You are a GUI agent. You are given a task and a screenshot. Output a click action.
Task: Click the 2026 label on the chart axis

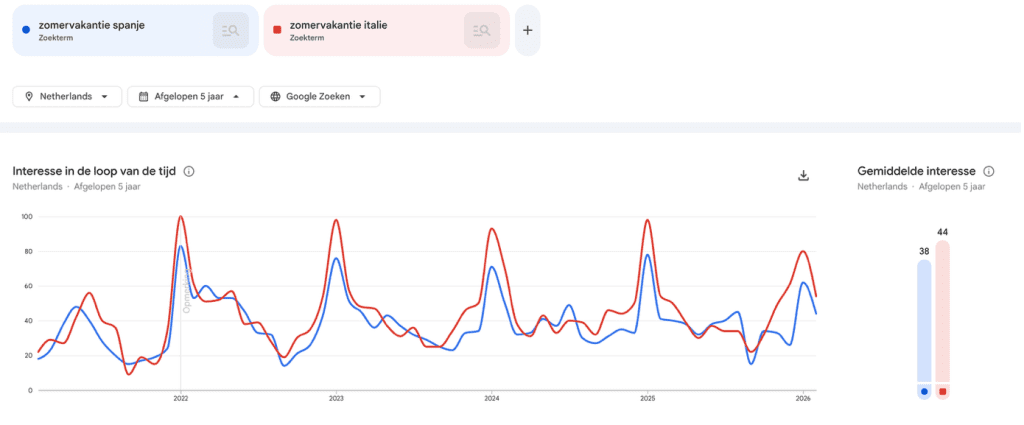(803, 397)
